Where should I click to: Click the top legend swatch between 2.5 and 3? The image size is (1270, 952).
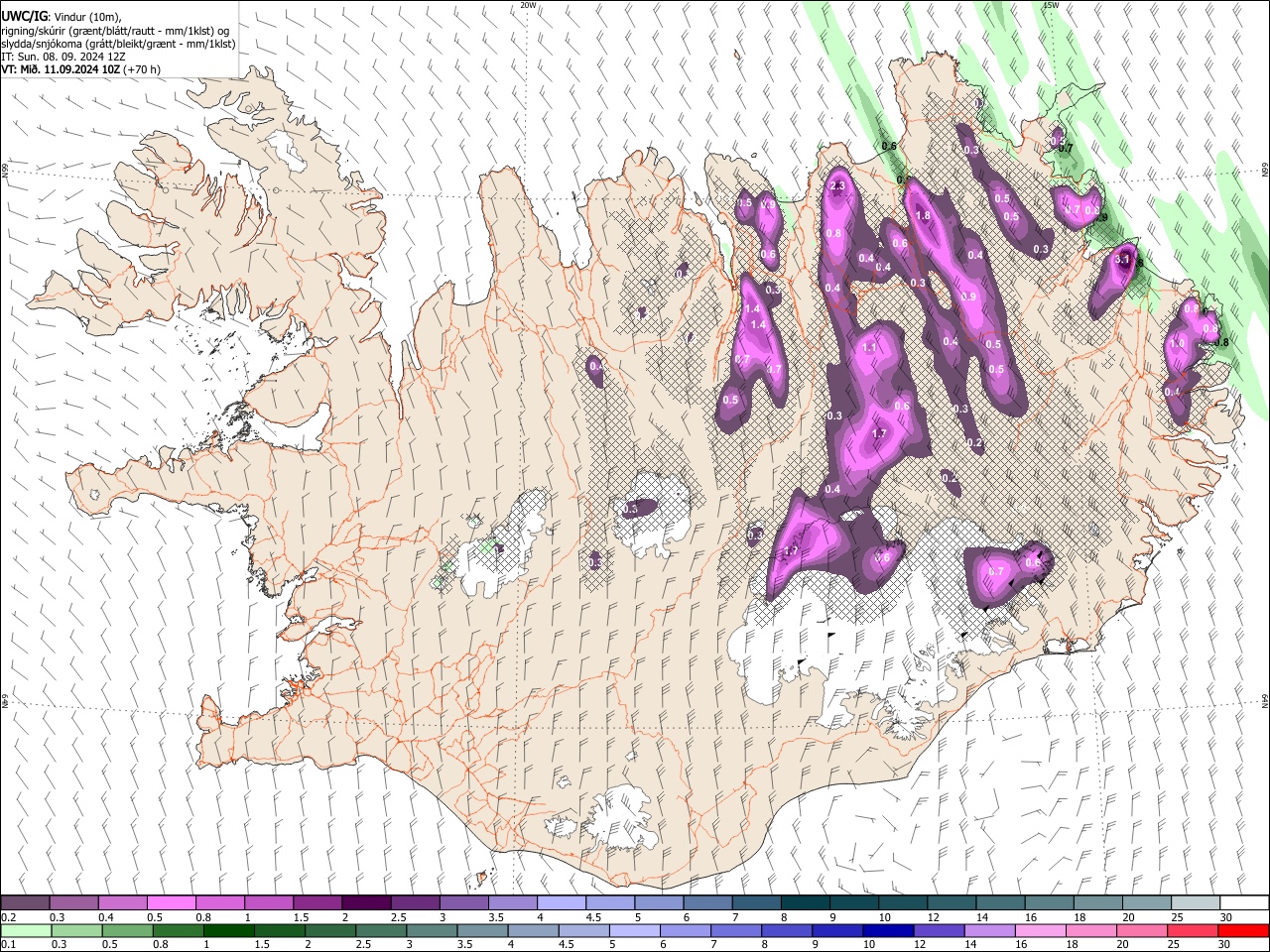415,902
